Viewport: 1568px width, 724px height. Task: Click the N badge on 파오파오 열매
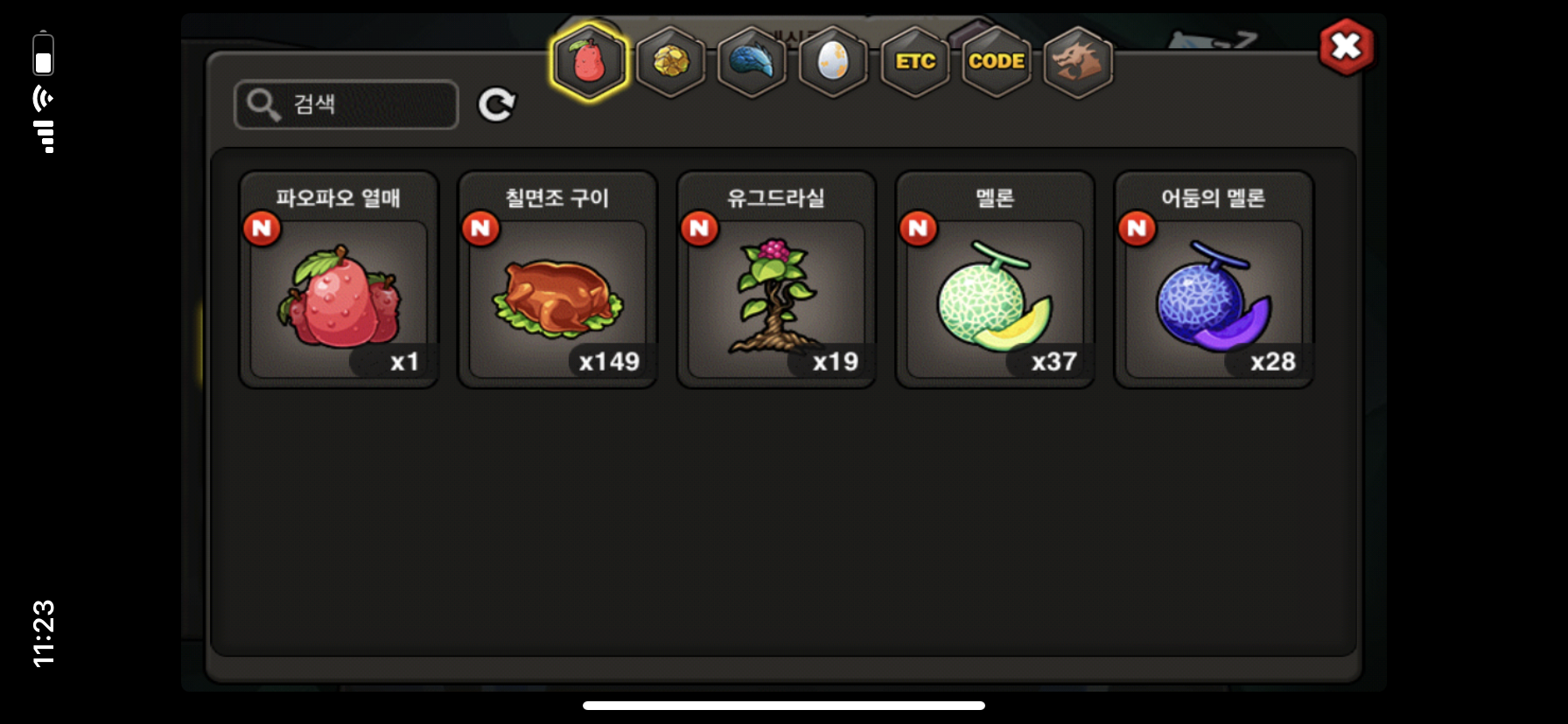[262, 229]
